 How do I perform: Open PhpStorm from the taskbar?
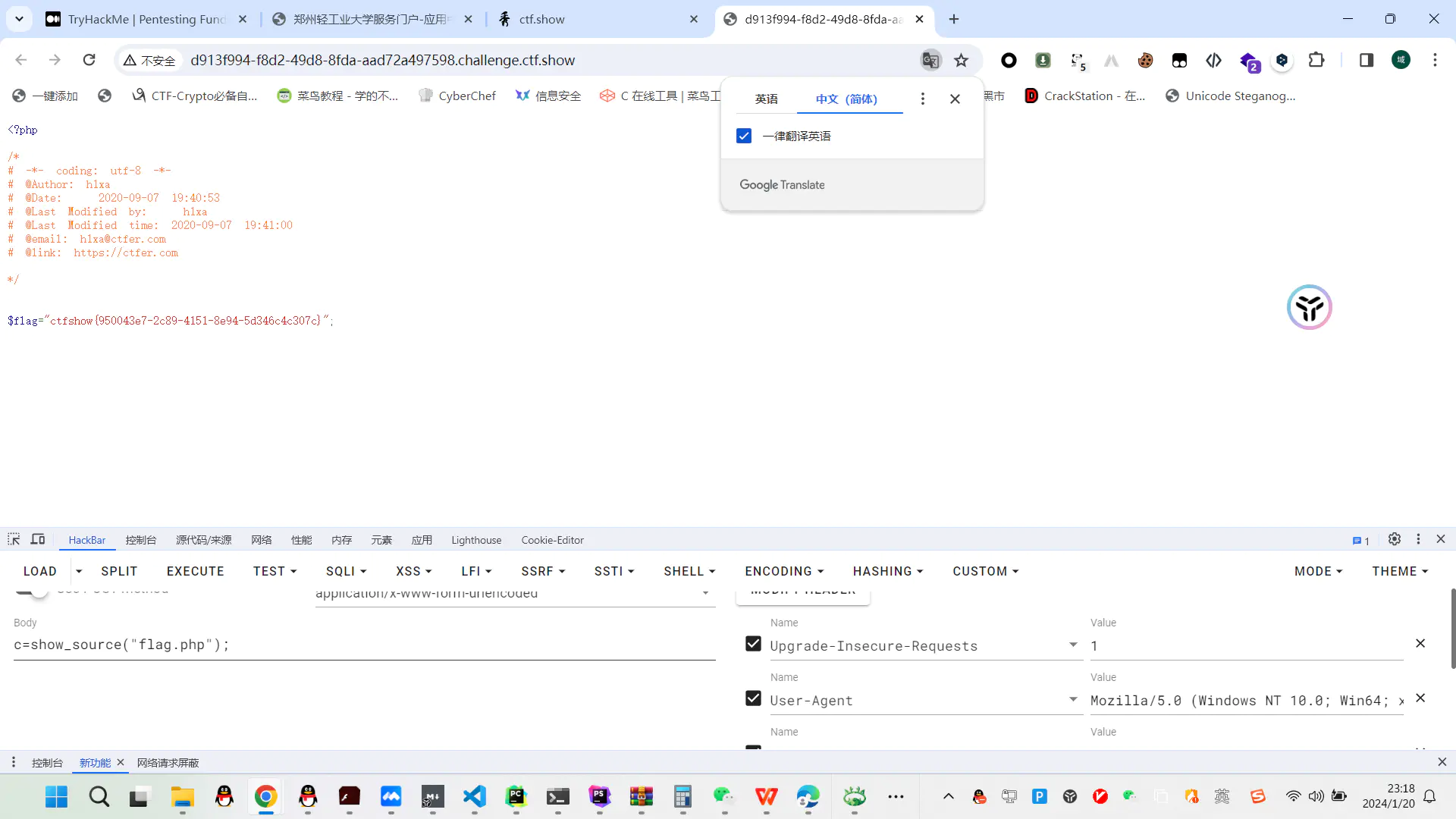point(599,796)
